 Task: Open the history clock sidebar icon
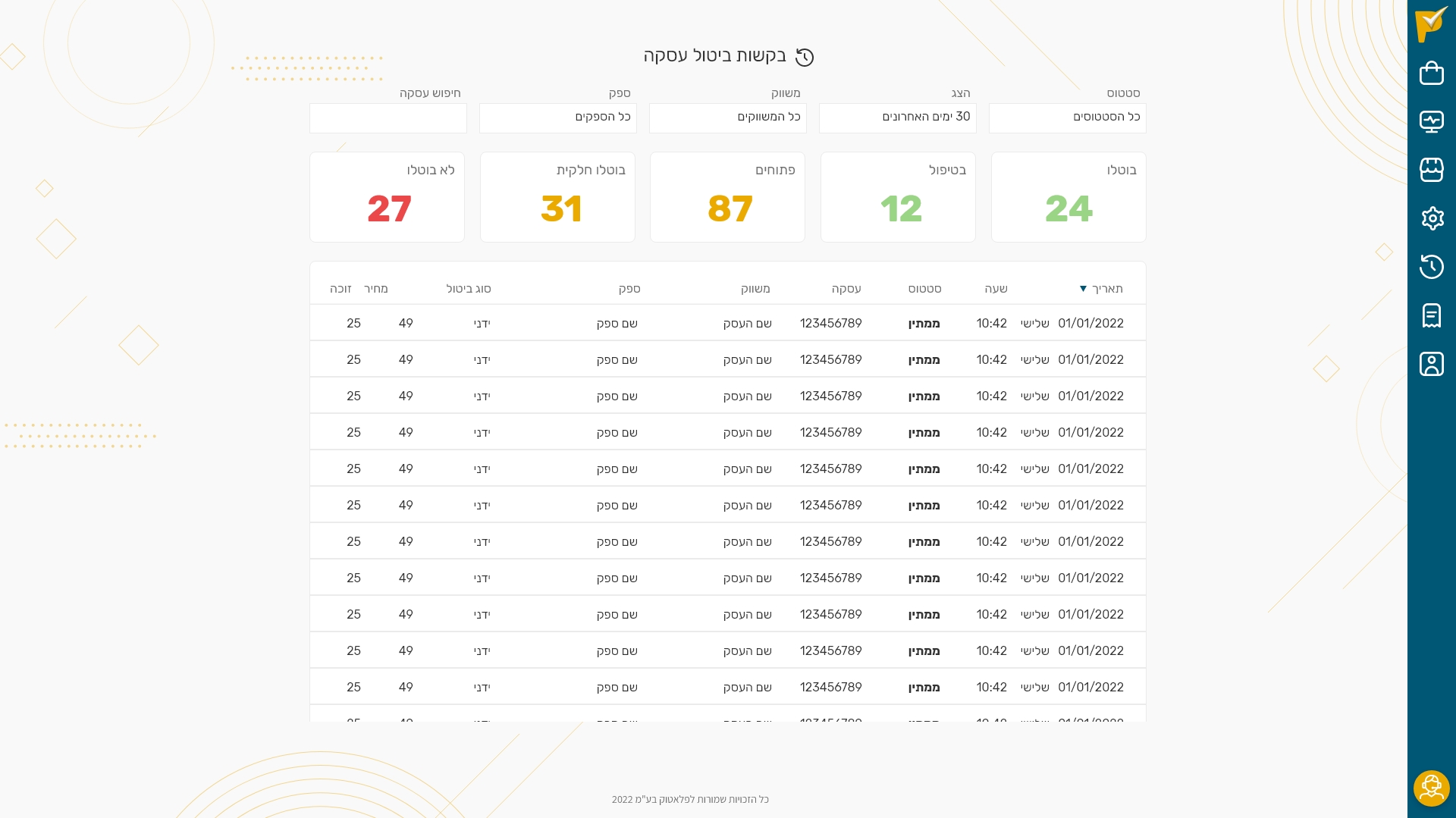[x=1431, y=267]
